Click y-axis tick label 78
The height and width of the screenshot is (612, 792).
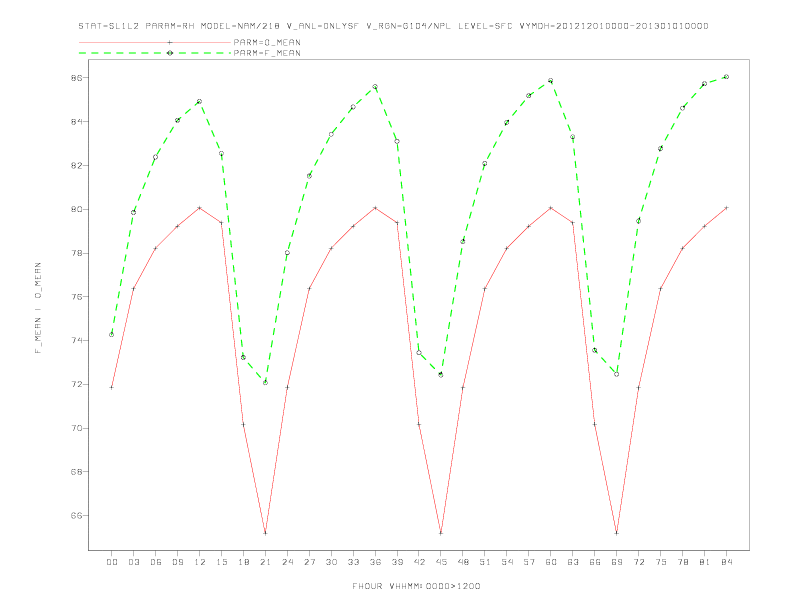pos(77,253)
